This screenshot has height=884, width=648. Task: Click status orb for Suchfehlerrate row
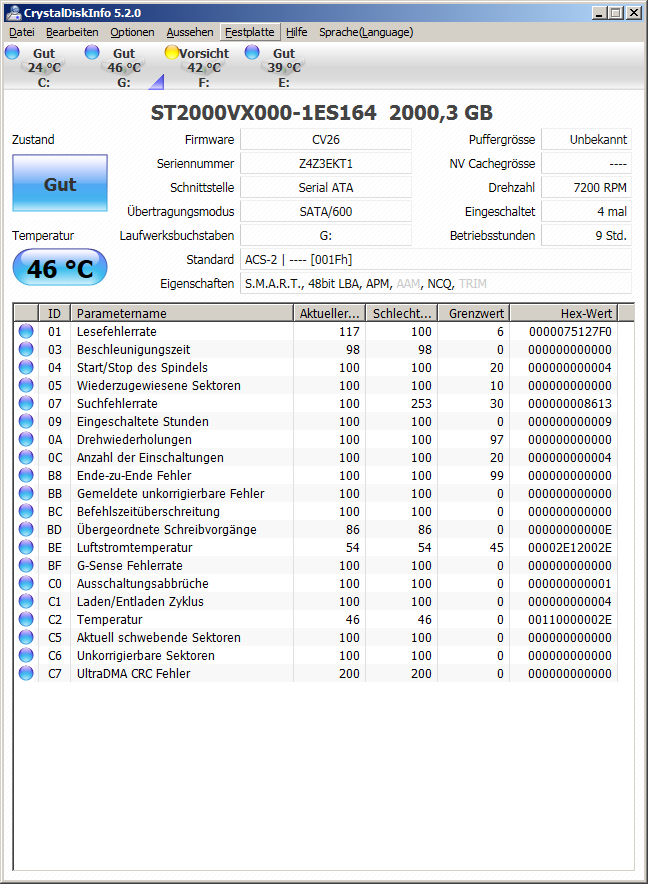tap(26, 404)
